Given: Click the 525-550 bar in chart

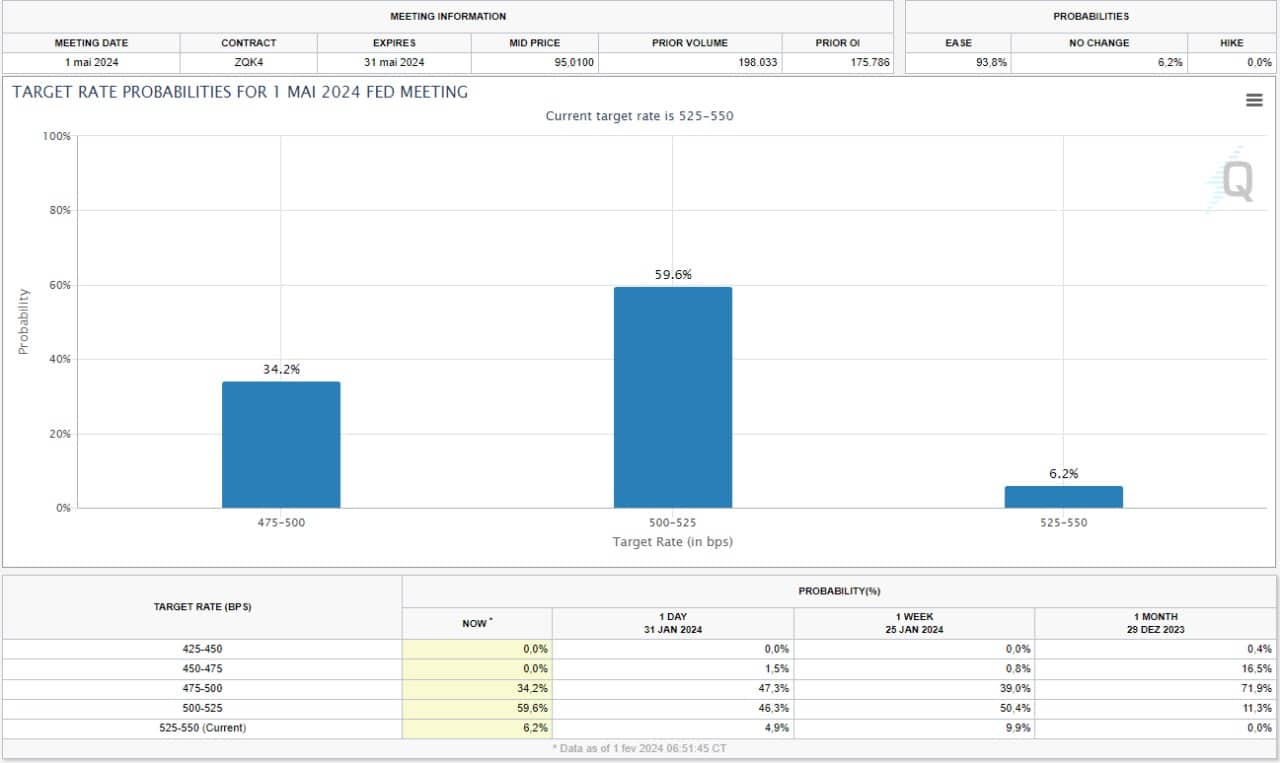Looking at the screenshot, I should point(1064,497).
